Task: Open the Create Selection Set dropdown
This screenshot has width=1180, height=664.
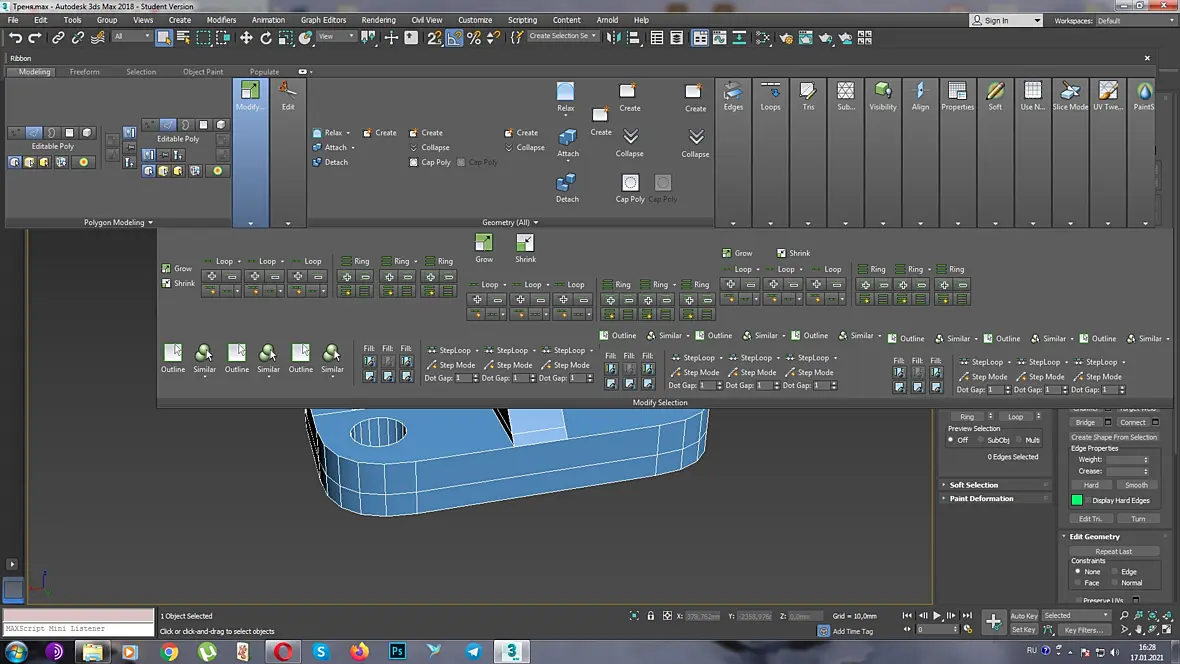Action: pyautogui.click(x=562, y=36)
